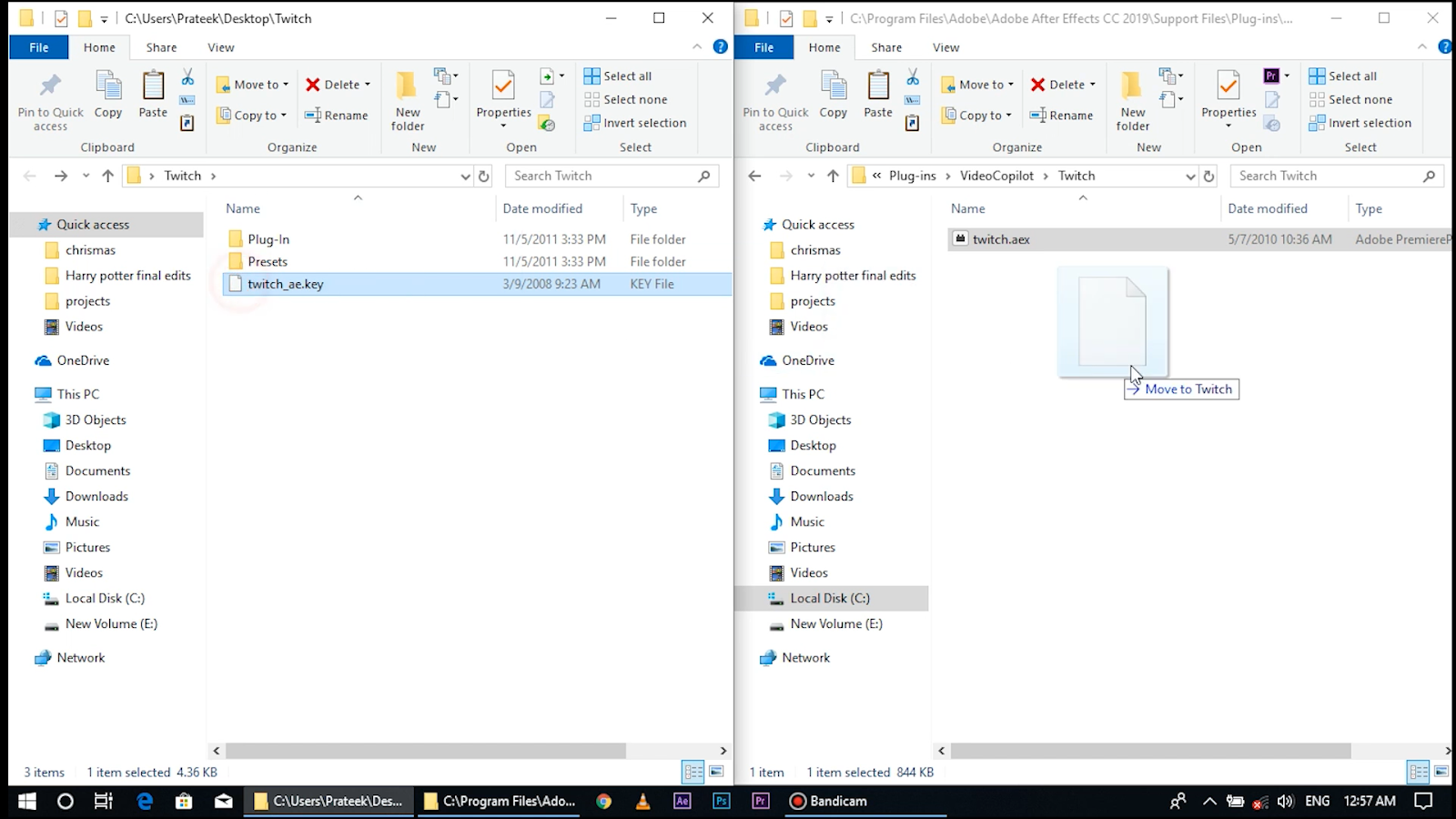Image resolution: width=1456 pixels, height=819 pixels.
Task: Switch left window to details view
Action: click(693, 773)
